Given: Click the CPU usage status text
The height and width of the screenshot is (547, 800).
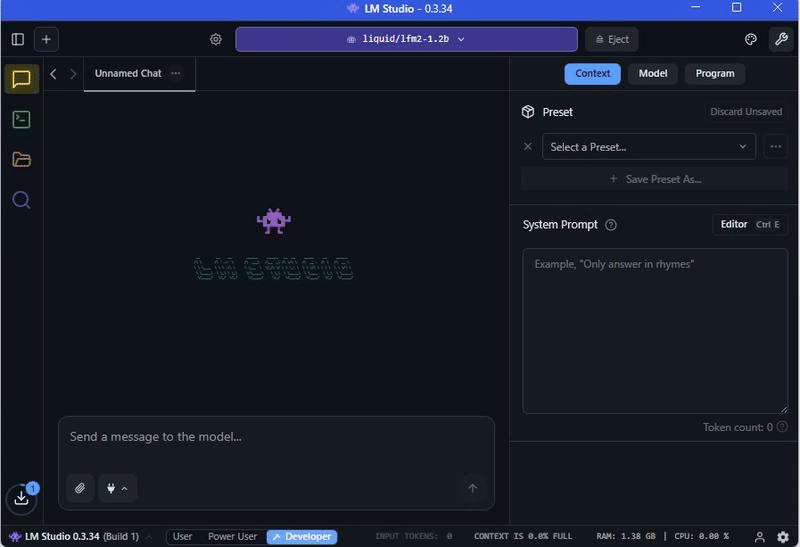Looking at the screenshot, I should (702, 536).
